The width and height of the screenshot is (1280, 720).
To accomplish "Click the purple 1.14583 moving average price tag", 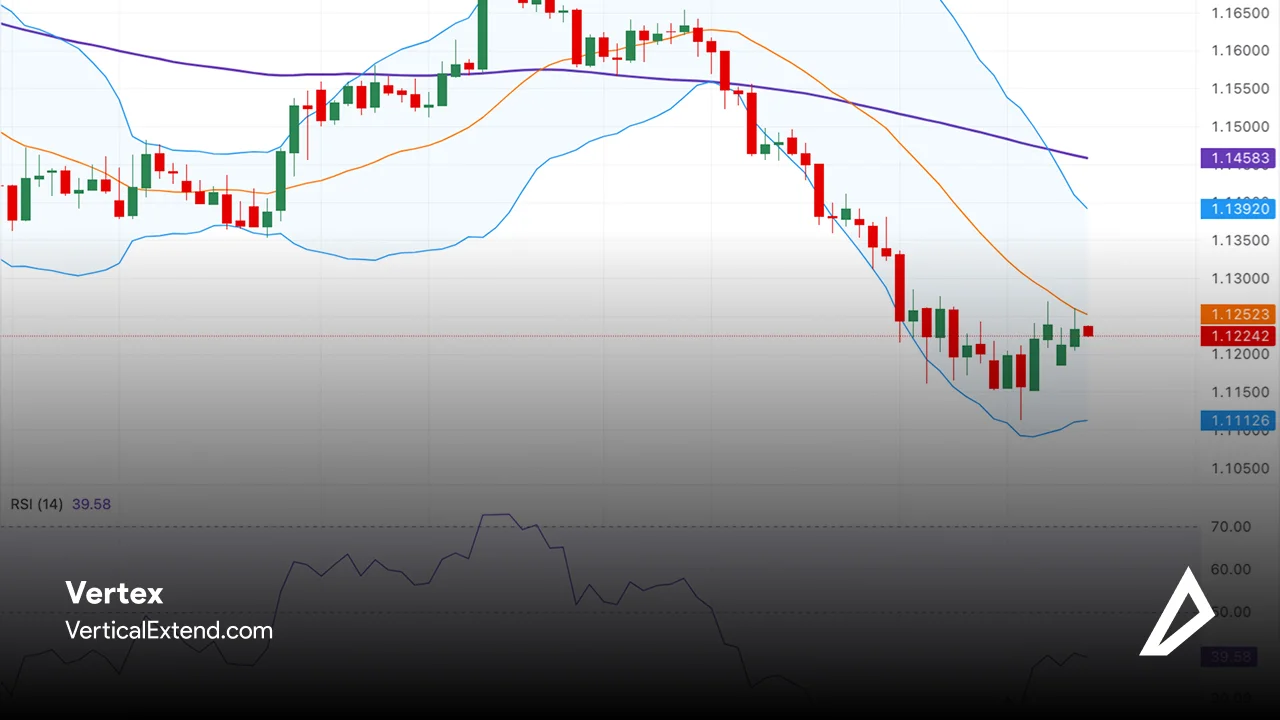I will point(1239,158).
